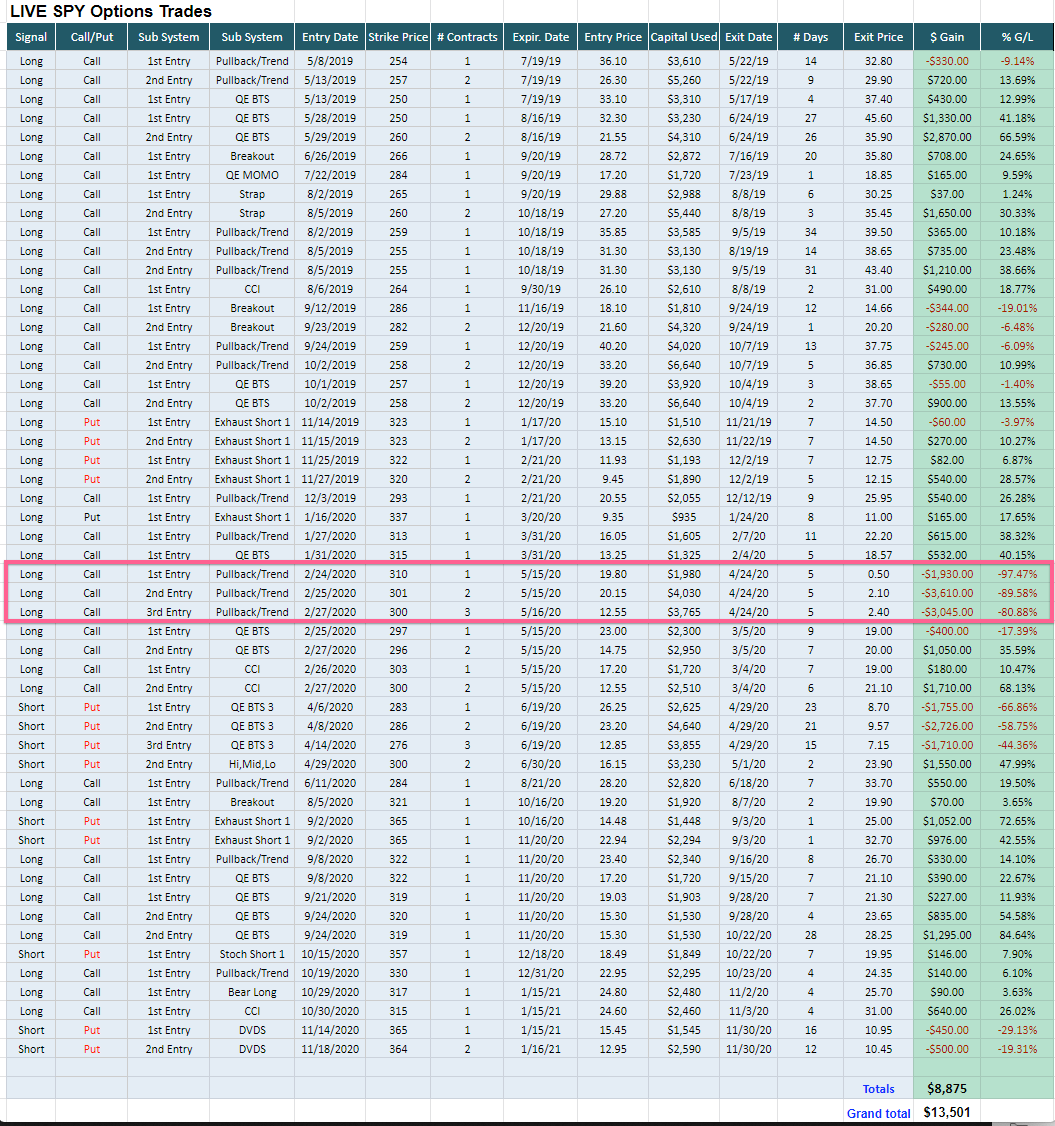Select the Hi,Mid,Lo sub system cell
The height and width of the screenshot is (1126, 1055).
[252, 764]
